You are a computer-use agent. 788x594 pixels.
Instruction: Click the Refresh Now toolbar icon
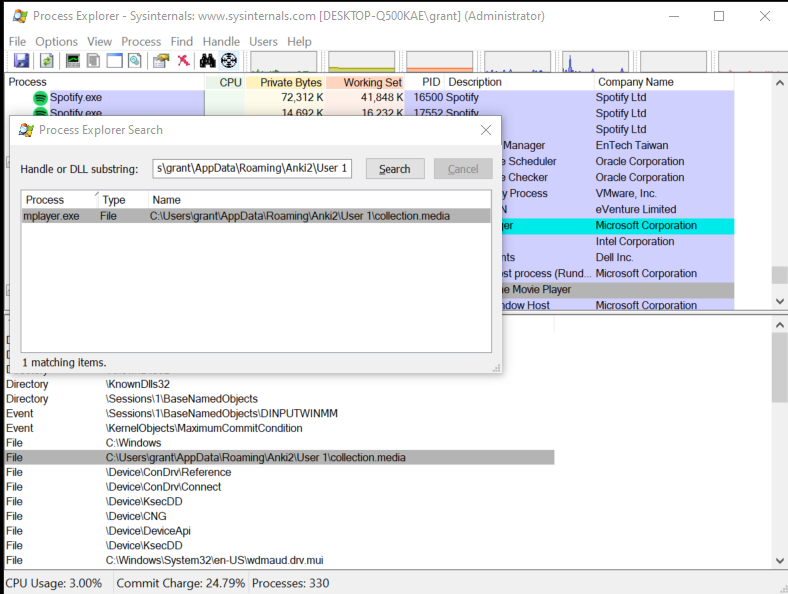click(47, 61)
